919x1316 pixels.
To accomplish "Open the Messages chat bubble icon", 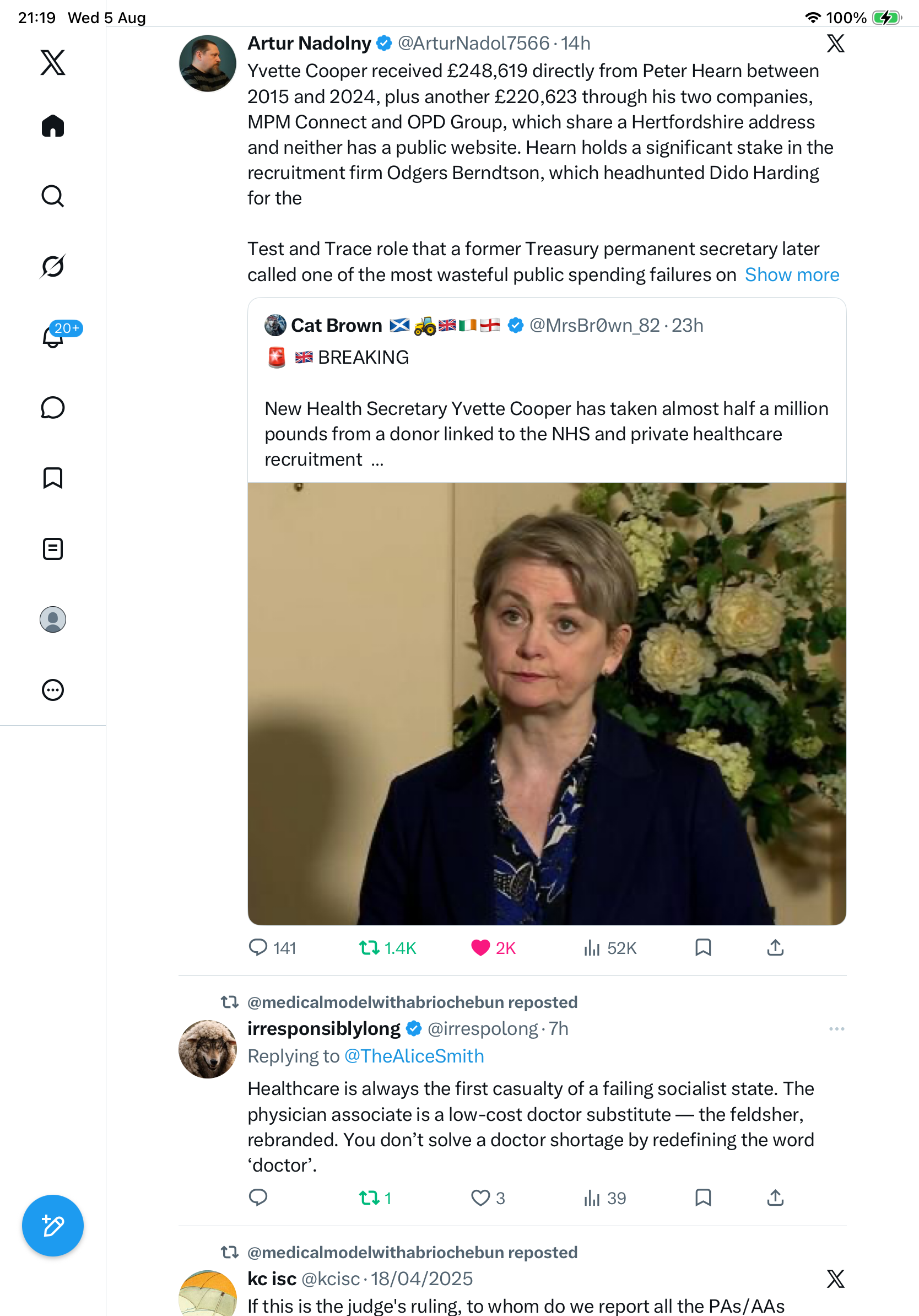I will [53, 407].
